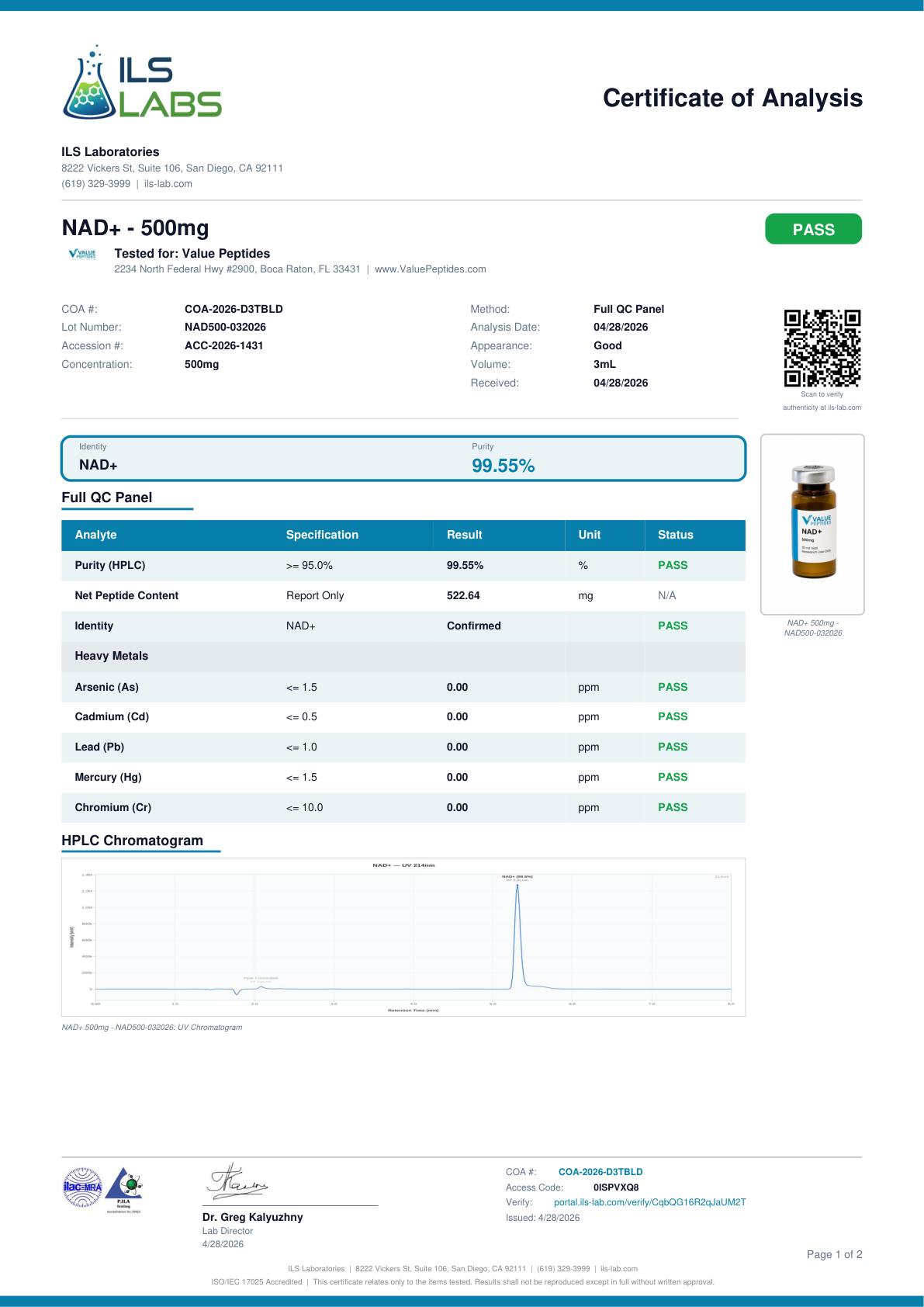Click the green PASS badge
This screenshot has height=1307, width=924.
point(813,229)
